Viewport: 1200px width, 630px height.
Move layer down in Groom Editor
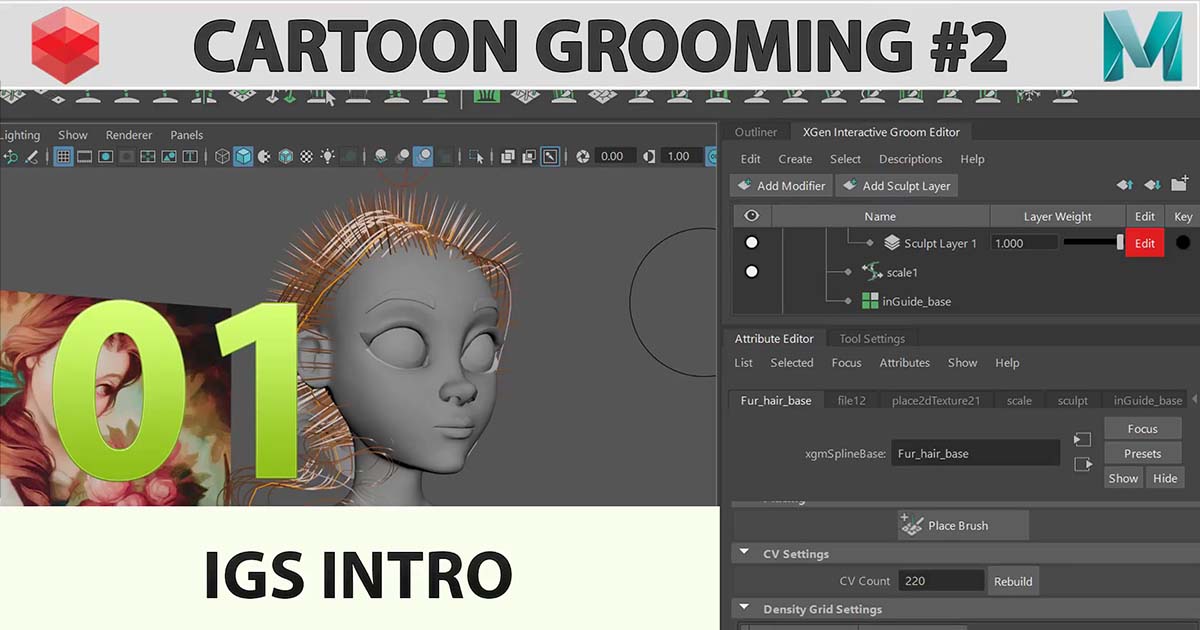[1152, 185]
